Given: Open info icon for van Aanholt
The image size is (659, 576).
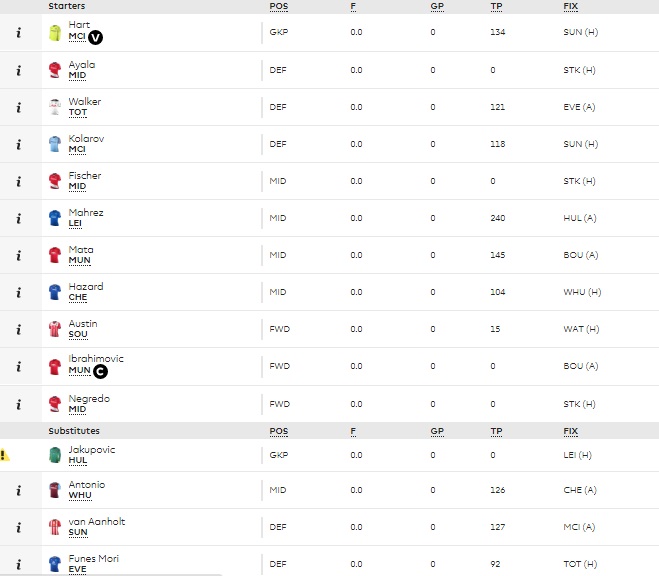Looking at the screenshot, I should tap(18, 528).
